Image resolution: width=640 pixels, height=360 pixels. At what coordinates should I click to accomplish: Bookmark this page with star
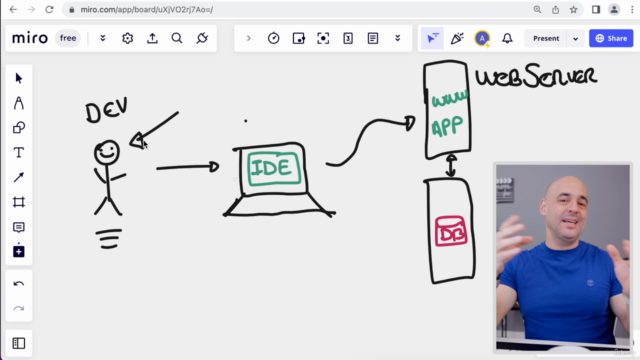[573, 9]
